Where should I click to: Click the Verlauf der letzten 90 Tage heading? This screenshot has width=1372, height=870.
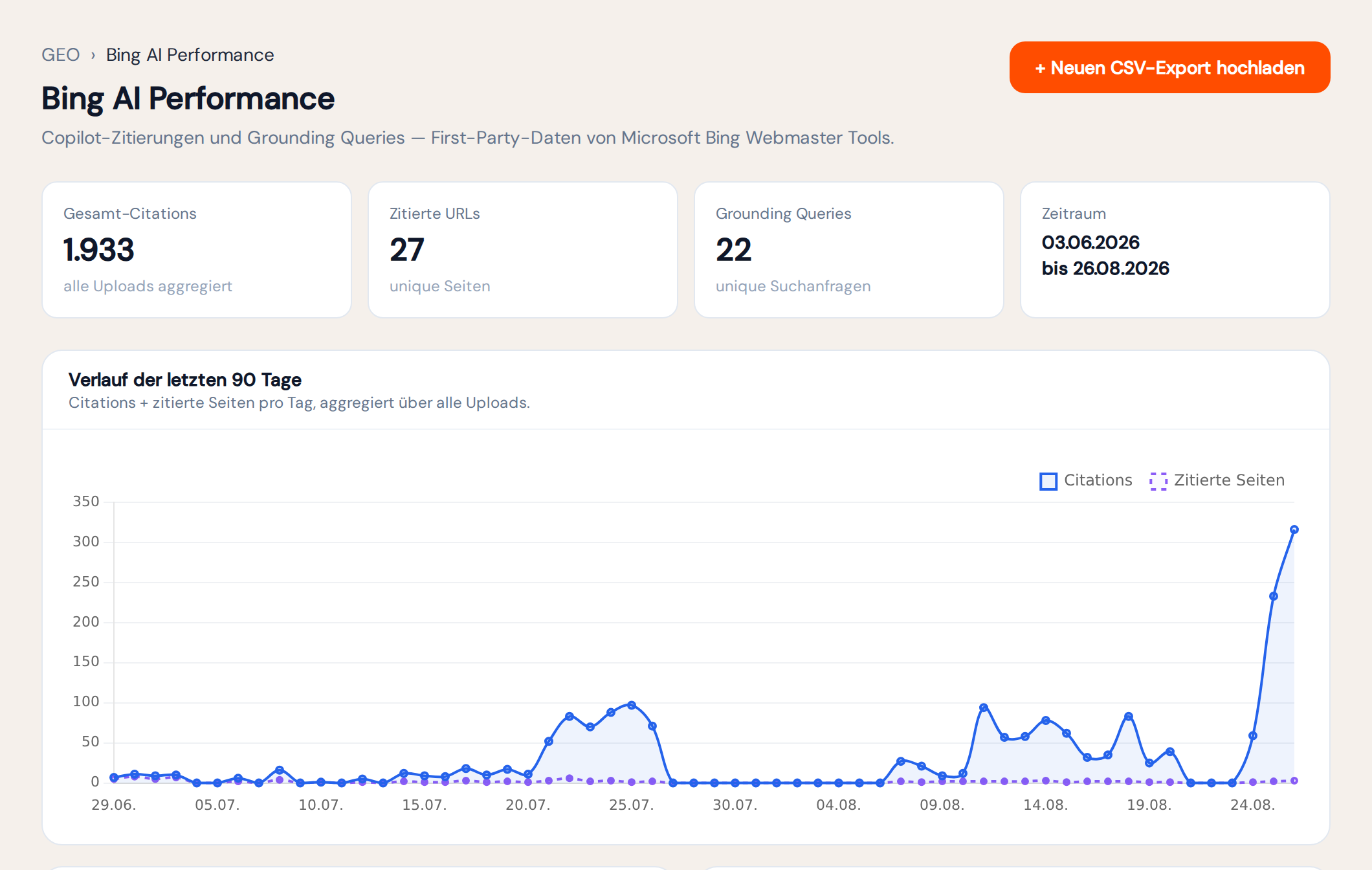(185, 379)
